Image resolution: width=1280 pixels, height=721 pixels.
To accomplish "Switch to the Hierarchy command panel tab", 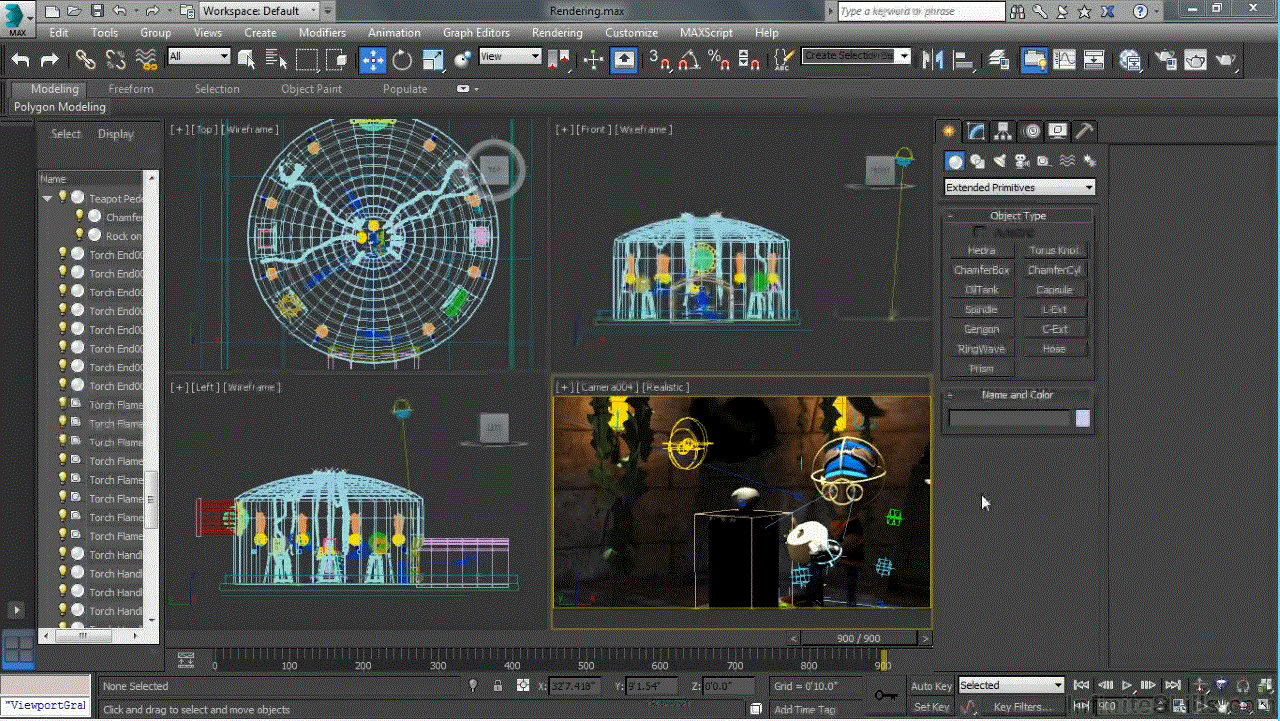I will point(1003,131).
